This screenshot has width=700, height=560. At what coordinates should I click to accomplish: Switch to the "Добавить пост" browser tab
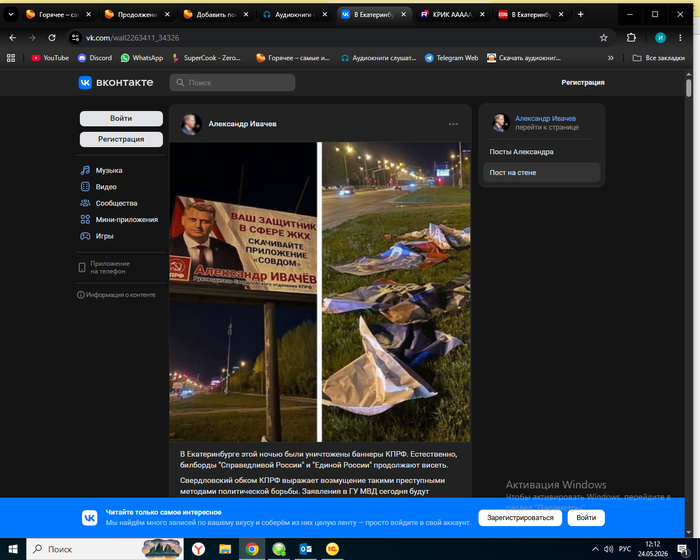click(x=217, y=14)
